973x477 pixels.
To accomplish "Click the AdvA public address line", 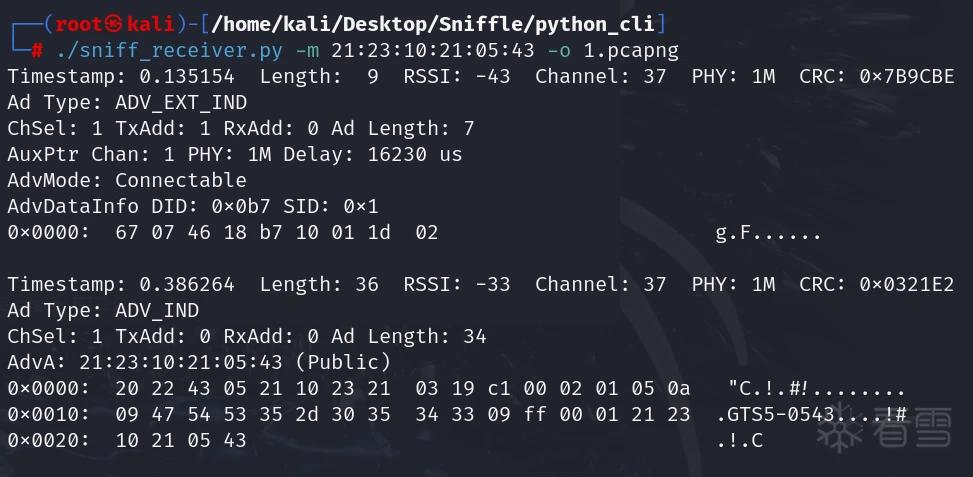I will click(x=199, y=362).
